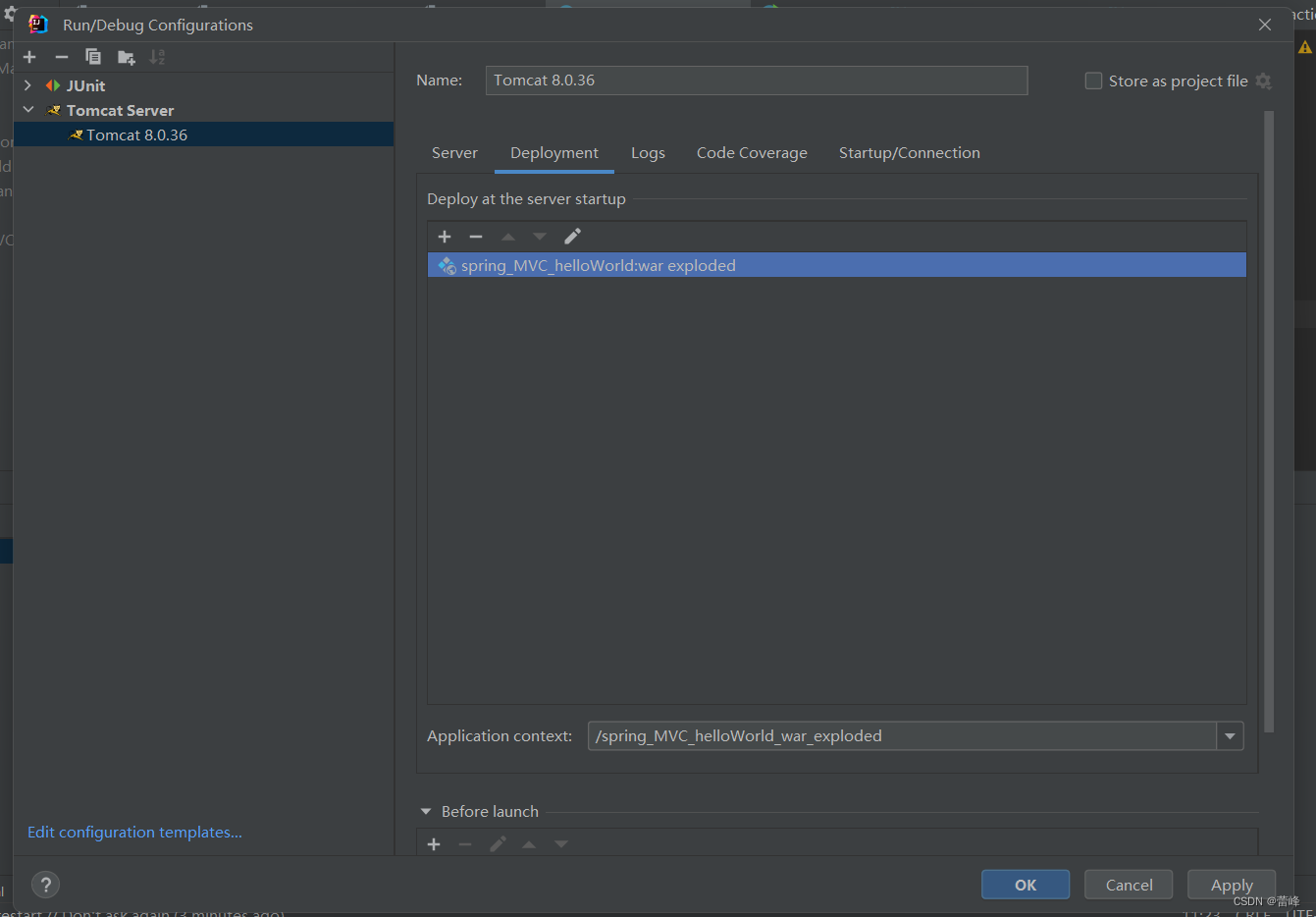Open the Application context dropdown arrow
This screenshot has height=917, width=1316.
1230,736
